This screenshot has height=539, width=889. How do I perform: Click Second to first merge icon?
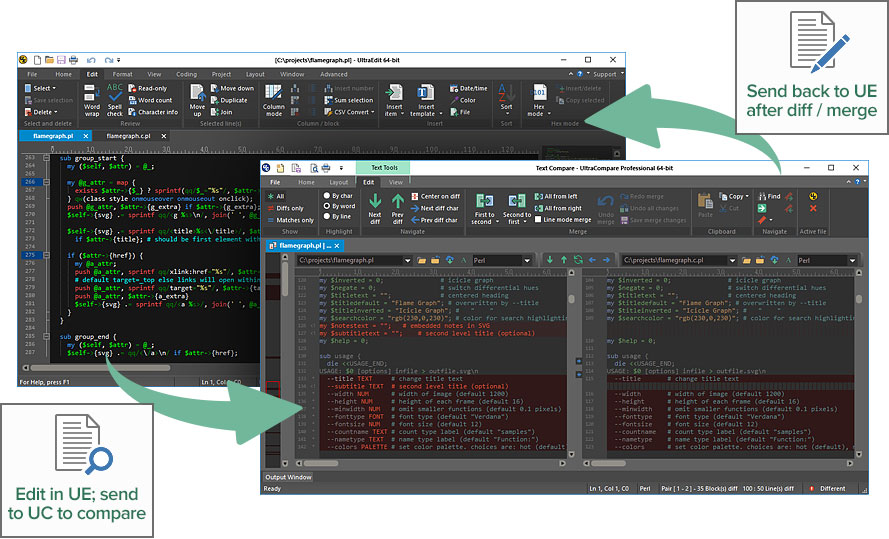(x=517, y=201)
